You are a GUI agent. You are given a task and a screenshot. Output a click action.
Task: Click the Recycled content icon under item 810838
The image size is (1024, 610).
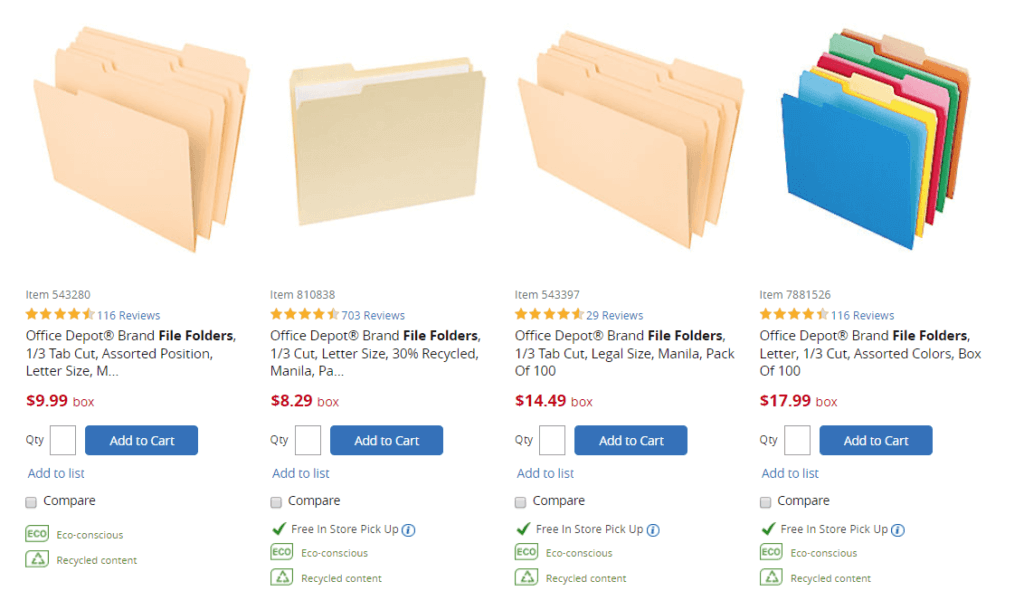(x=282, y=578)
